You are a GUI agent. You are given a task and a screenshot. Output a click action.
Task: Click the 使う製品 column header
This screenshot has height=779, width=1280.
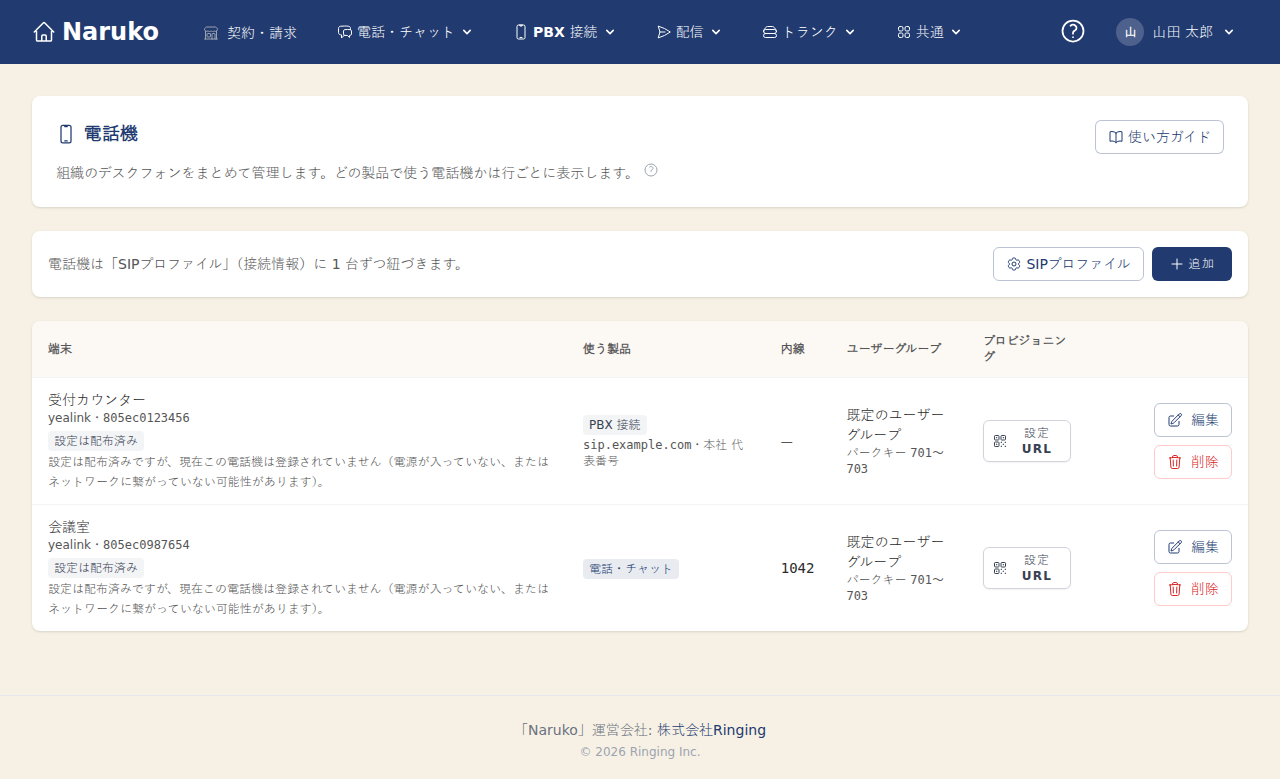coord(607,349)
